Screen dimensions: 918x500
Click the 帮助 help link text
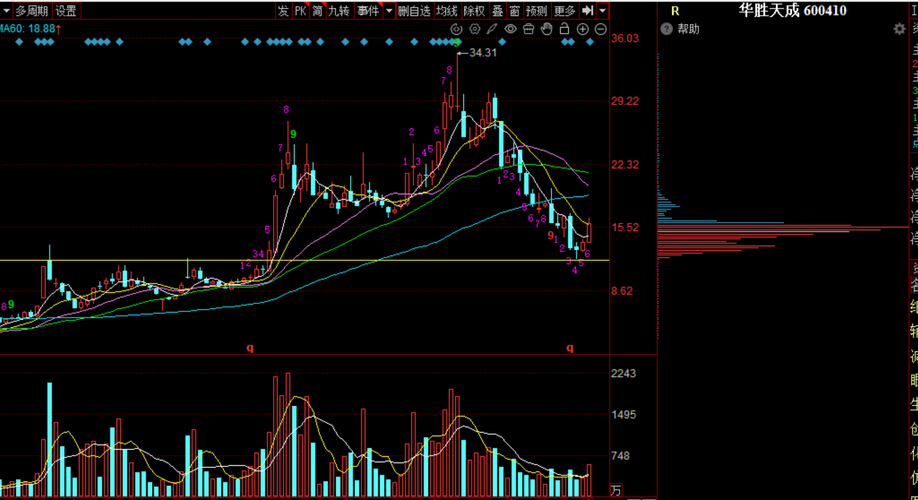[688, 29]
